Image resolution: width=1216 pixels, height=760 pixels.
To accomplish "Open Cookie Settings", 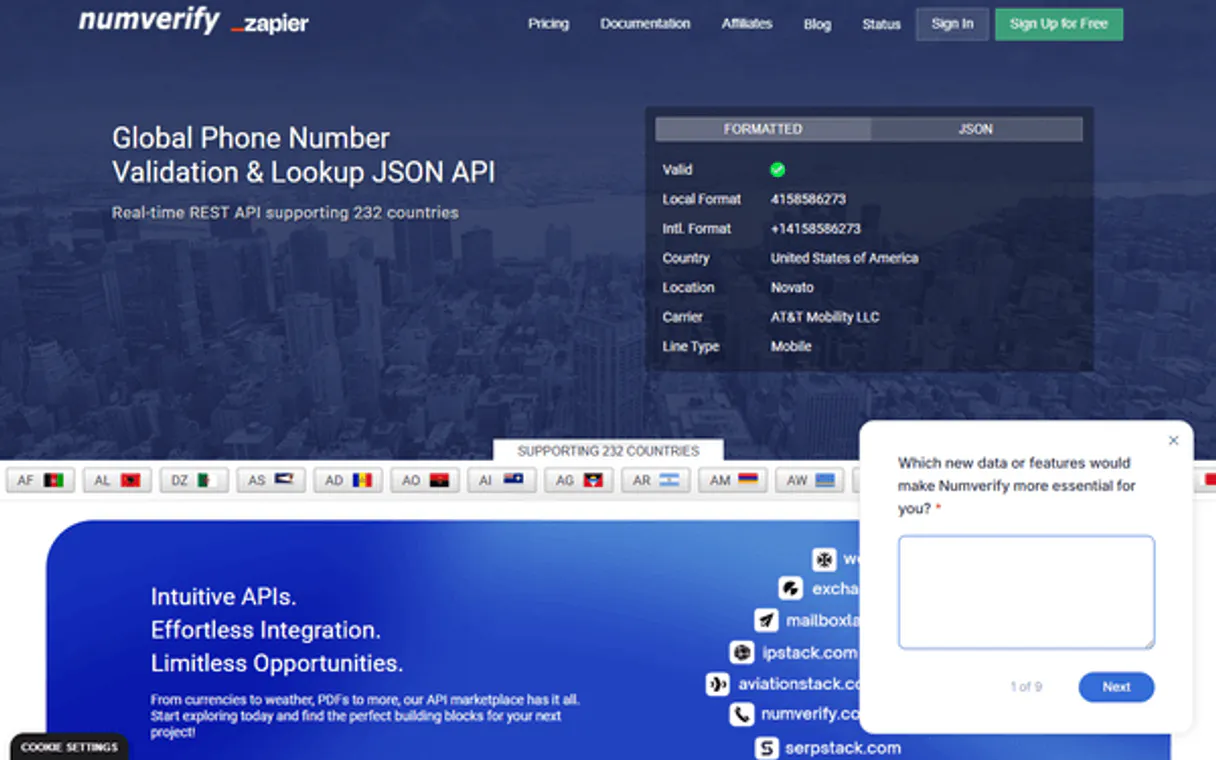I will (69, 747).
